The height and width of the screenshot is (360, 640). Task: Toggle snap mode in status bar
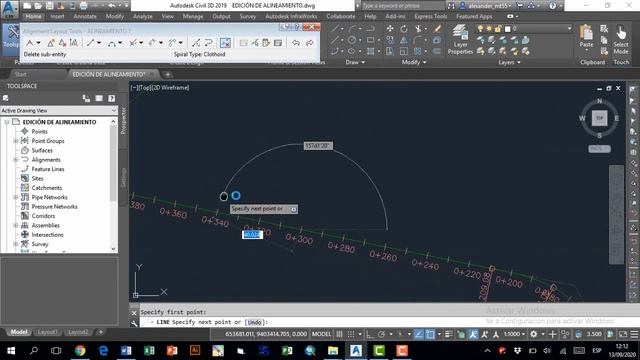coord(351,334)
